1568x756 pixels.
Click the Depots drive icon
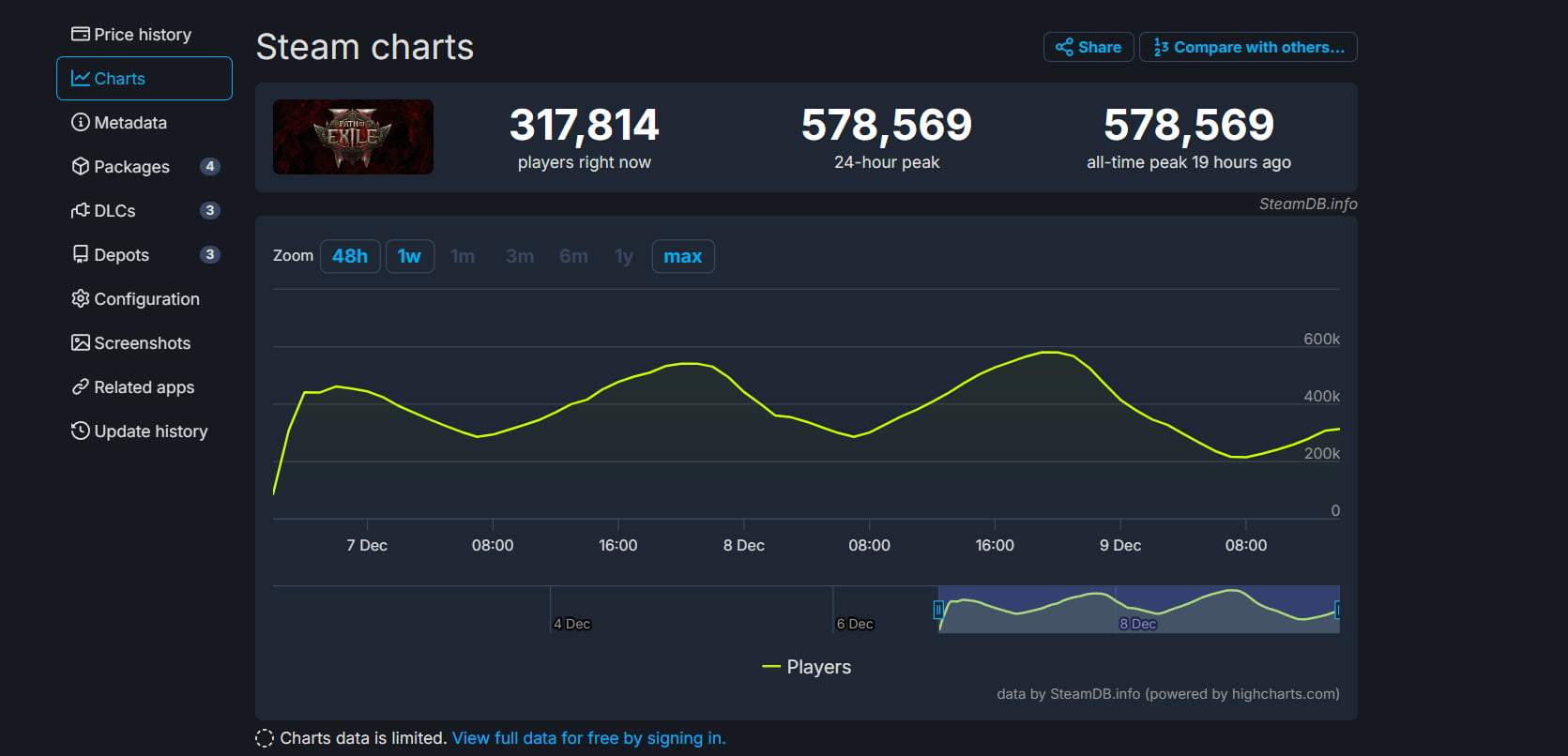click(81, 254)
